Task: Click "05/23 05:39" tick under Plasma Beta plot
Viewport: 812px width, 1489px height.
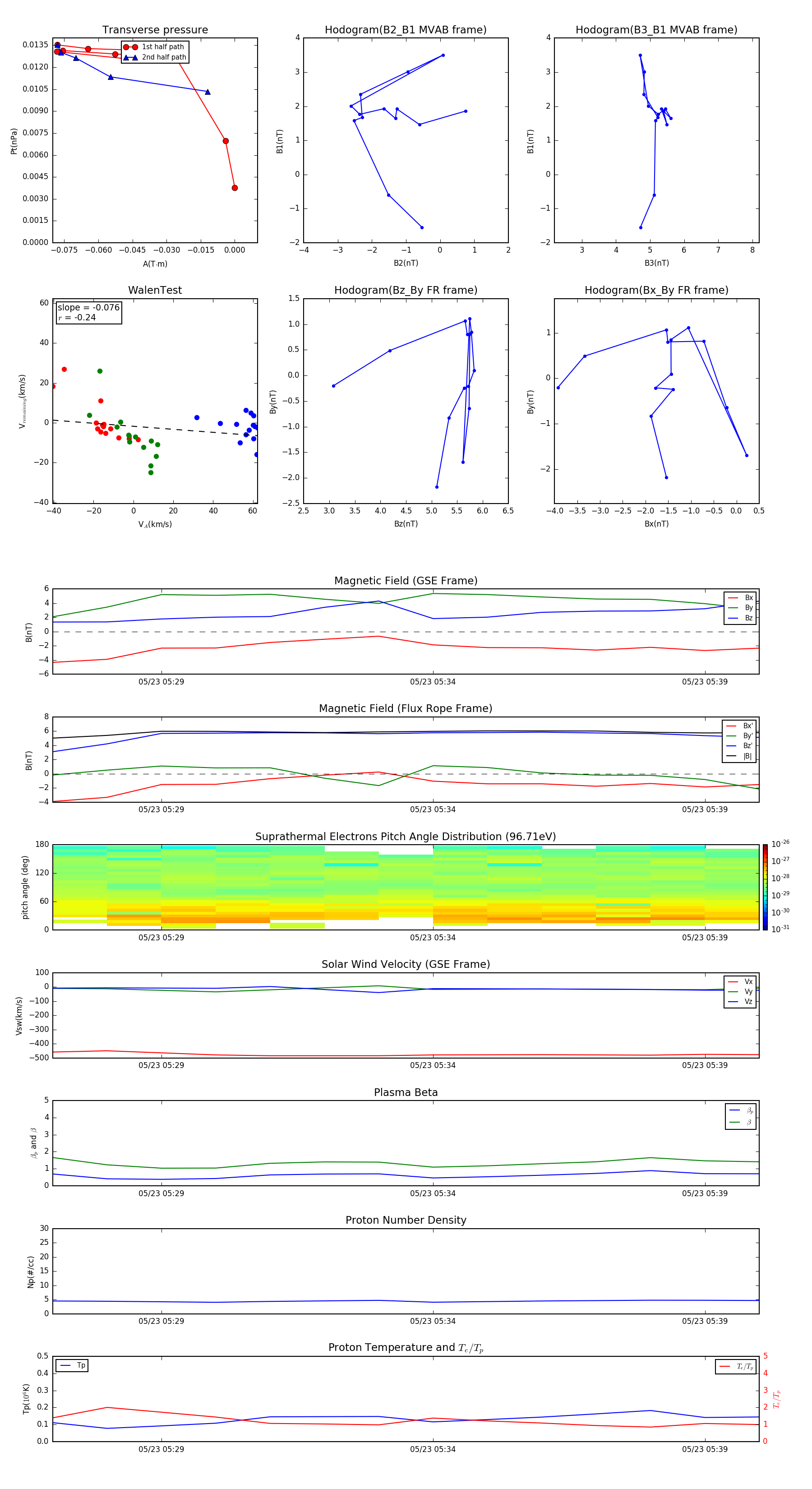Action: pyautogui.click(x=705, y=1193)
